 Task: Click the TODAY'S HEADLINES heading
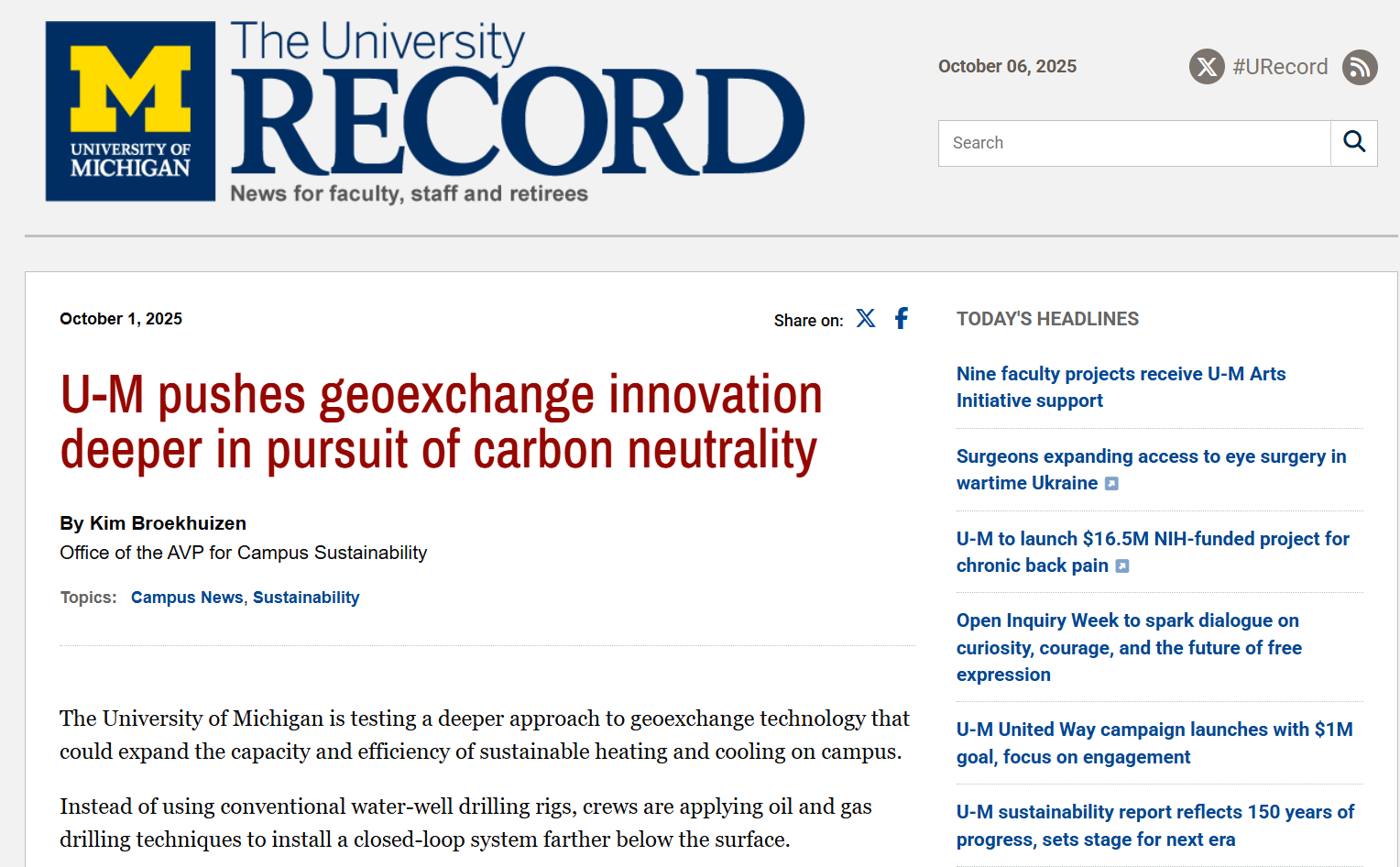1047,319
